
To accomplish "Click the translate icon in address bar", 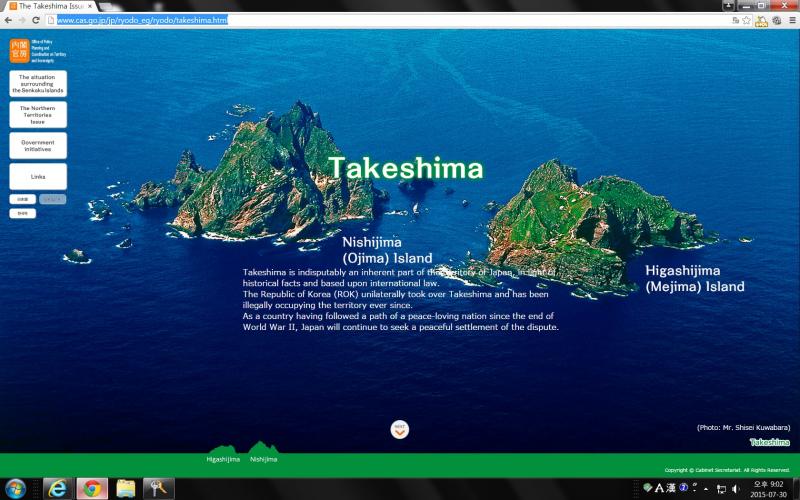I will click(x=735, y=20).
